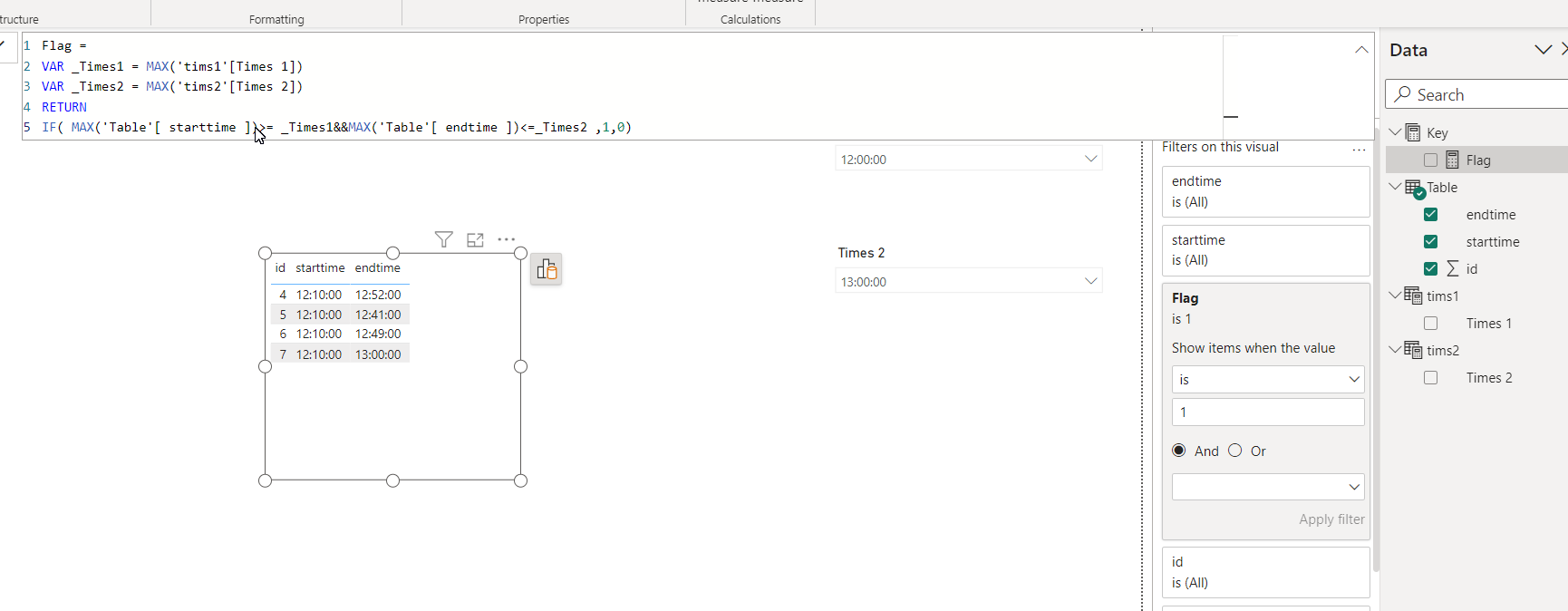Sort table by starttime column header

(320, 268)
